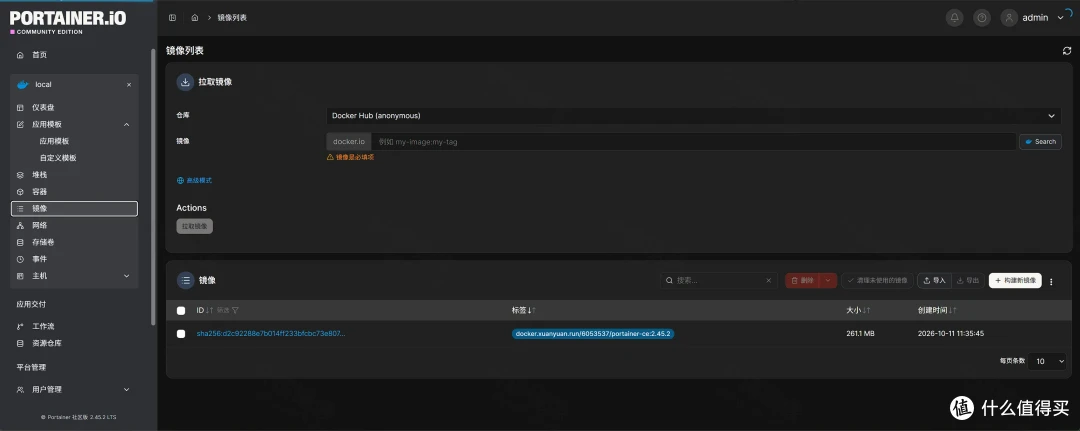1080x431 pixels.
Task: Click the portainer-ce:2.45.2 tag badge
Action: (592, 334)
